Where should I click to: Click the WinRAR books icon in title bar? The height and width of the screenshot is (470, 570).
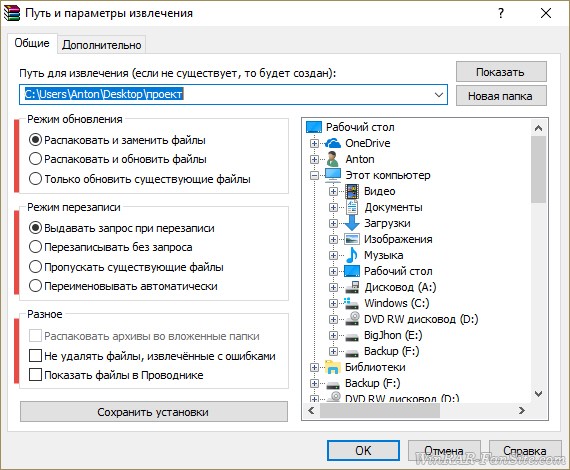11,13
